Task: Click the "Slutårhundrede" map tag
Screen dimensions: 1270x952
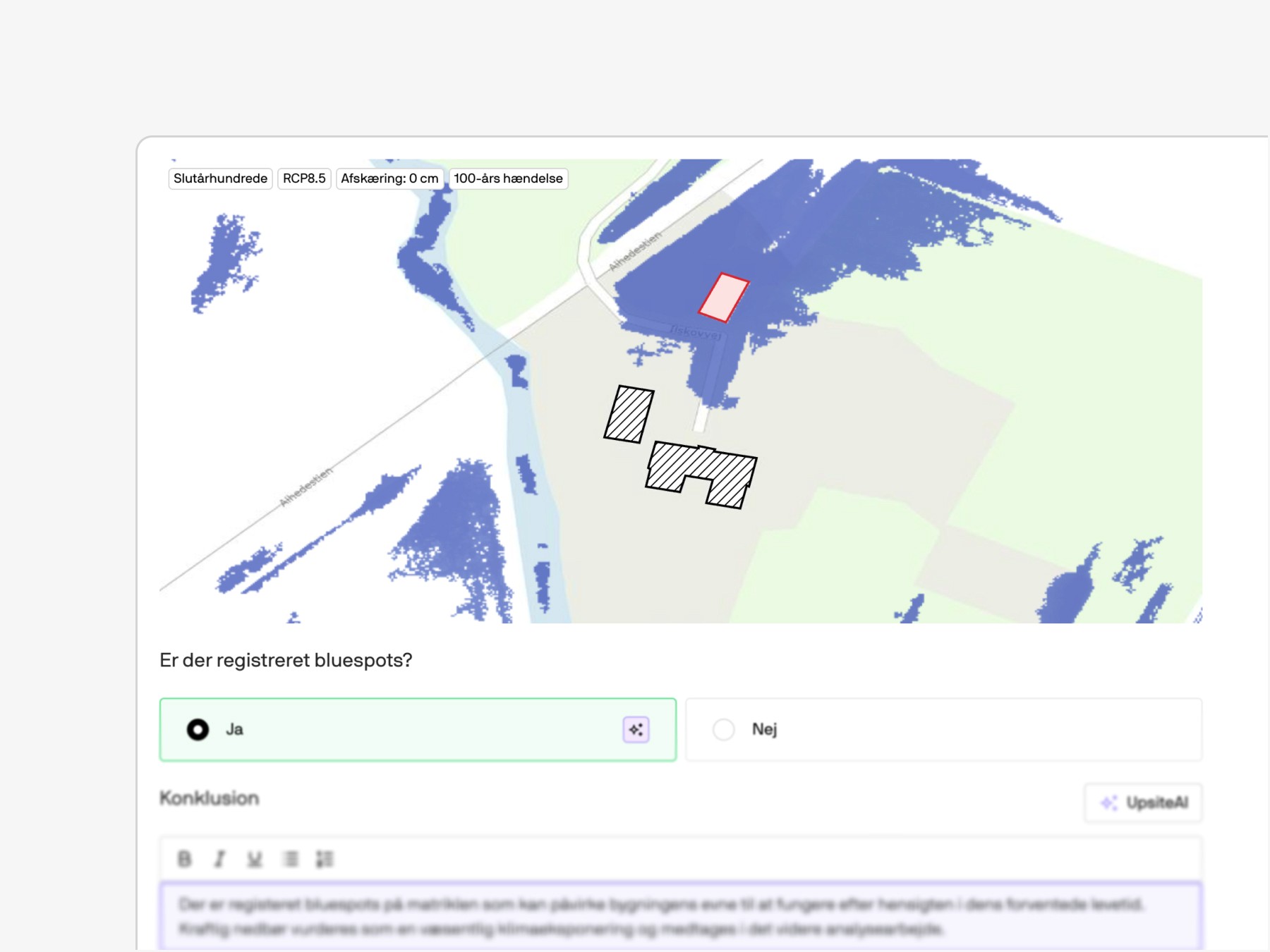Action: pyautogui.click(x=220, y=178)
